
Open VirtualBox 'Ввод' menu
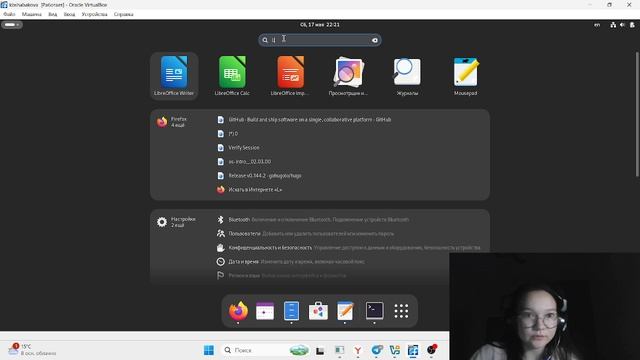69,14
